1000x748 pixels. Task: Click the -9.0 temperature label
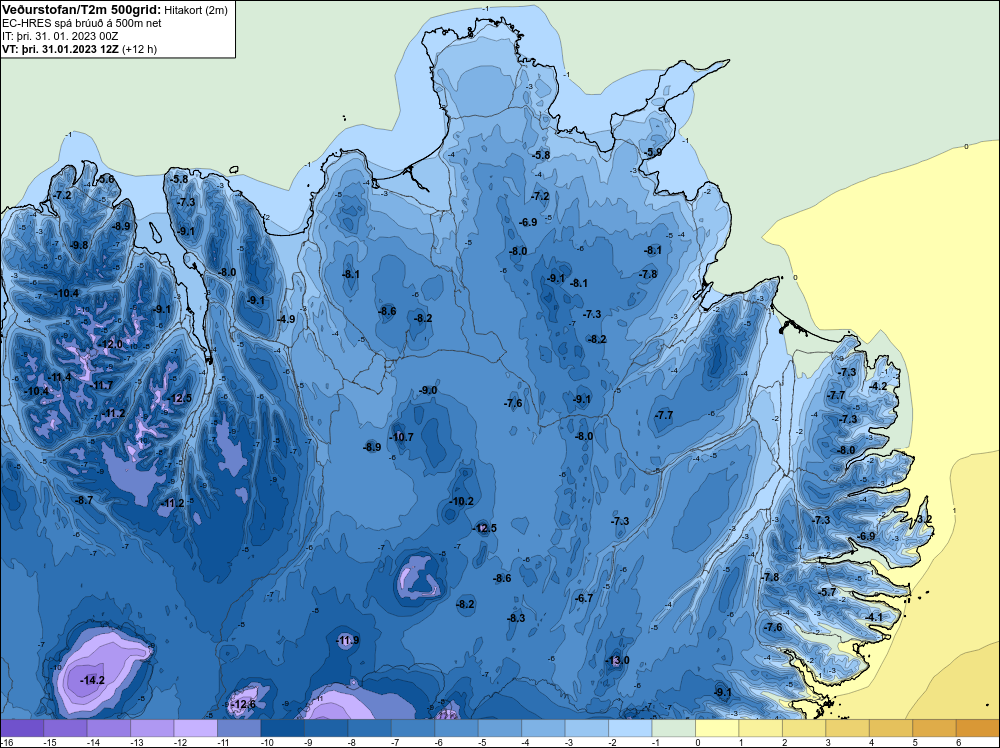[x=427, y=390]
